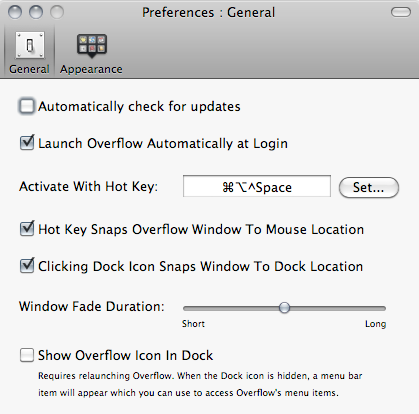Disable Clicking Dock Icon Snaps Window checkbox
The height and width of the screenshot is (414, 419).
pyautogui.click(x=27, y=266)
